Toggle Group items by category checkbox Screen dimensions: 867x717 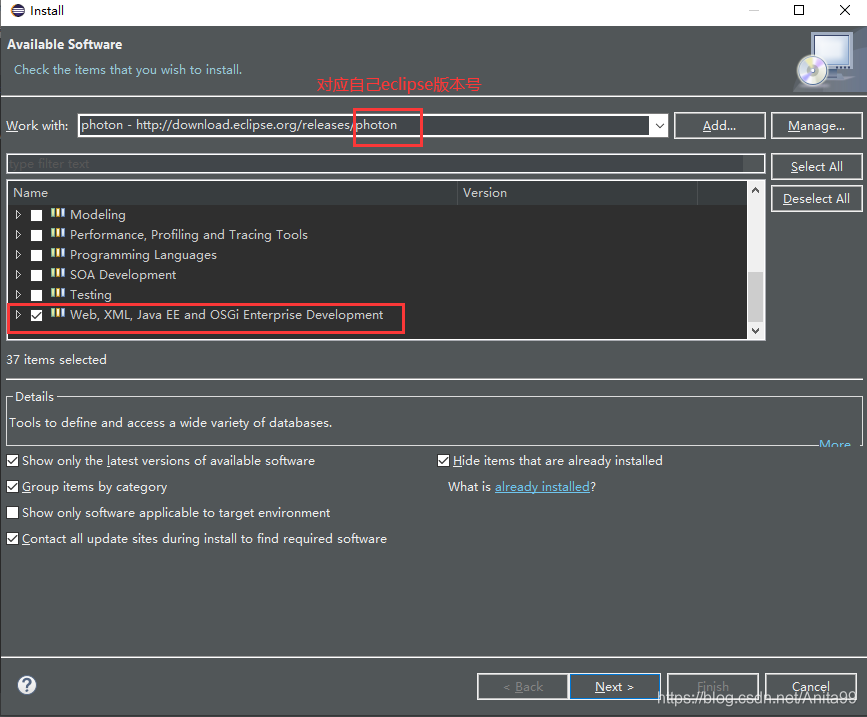click(x=13, y=486)
